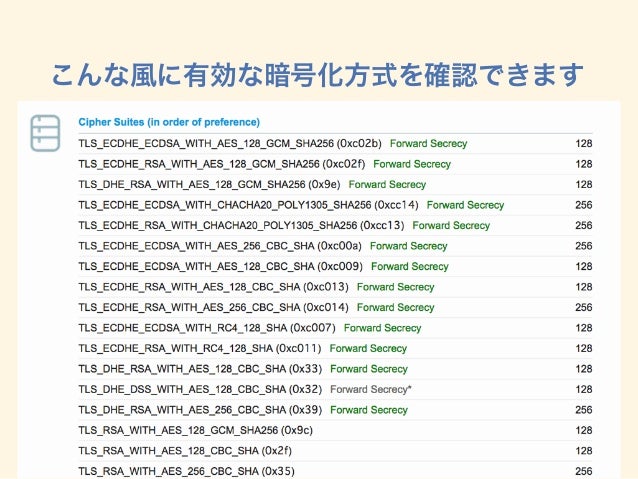
Task: Select TLS_DHE_DSS_WITH_AES_128_CBC_SHA (0x32)
Action: coord(200,389)
